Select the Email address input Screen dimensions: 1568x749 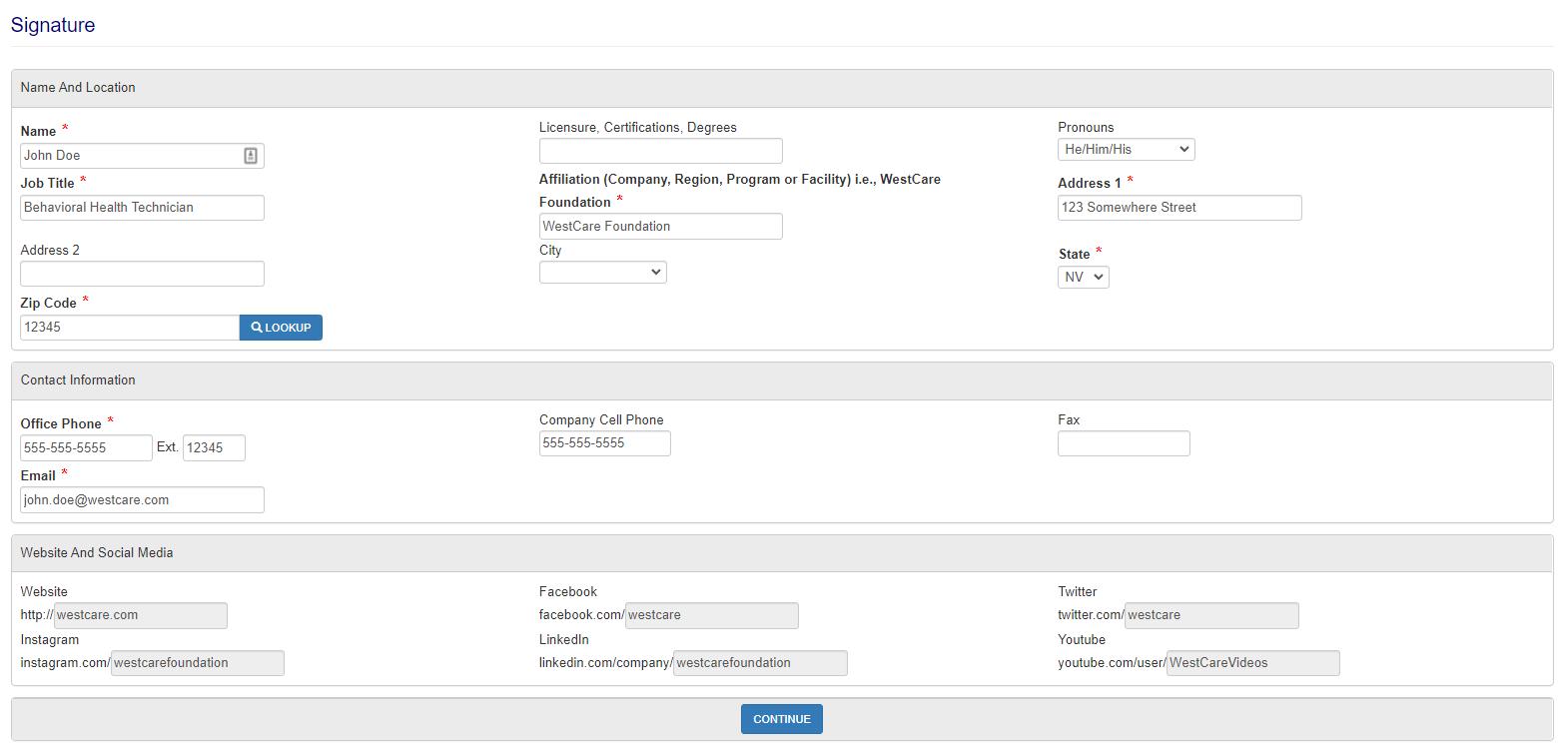pyautogui.click(x=142, y=500)
